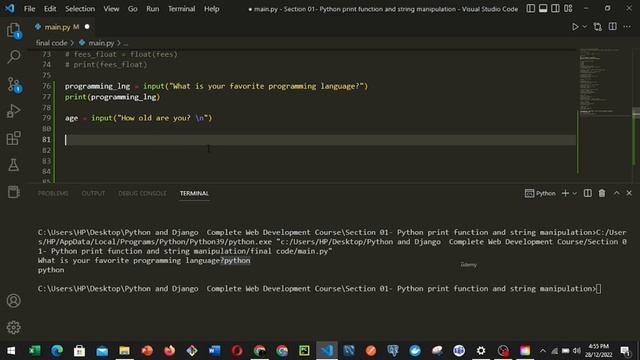
Task: Kill terminal with trash icon
Action: [x=602, y=193]
